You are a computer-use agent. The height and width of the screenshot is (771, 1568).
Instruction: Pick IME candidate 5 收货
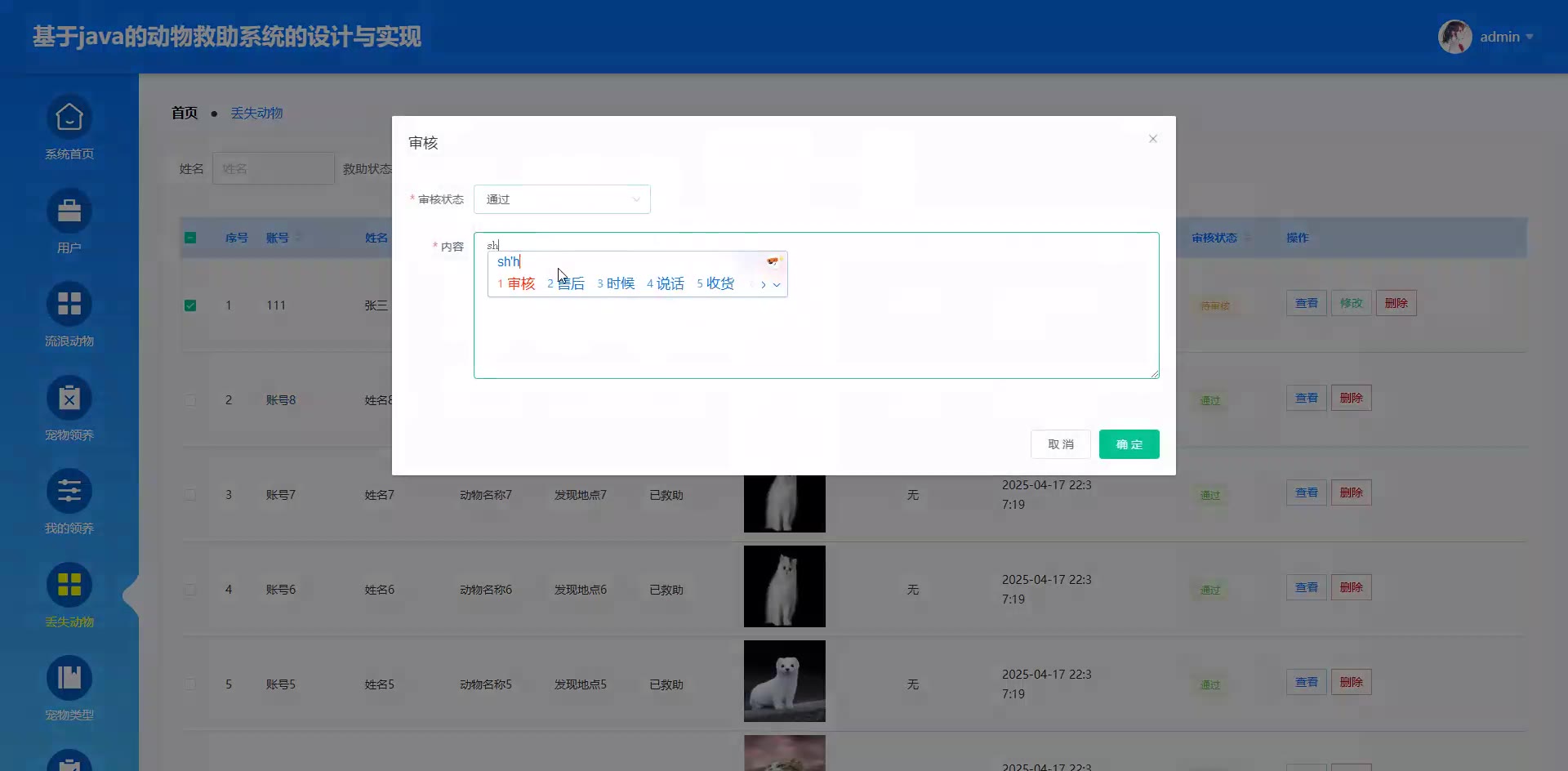pyautogui.click(x=715, y=283)
